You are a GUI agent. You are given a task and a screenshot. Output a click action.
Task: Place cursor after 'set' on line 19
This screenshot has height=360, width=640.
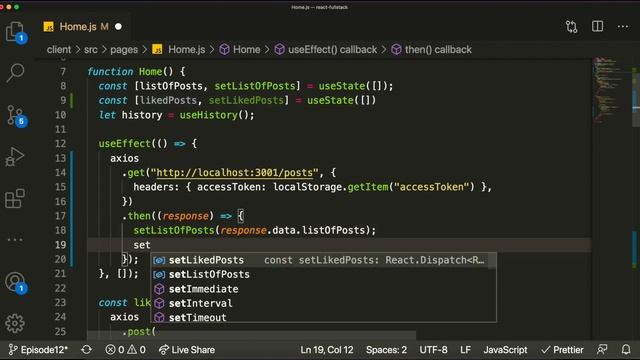tap(151, 245)
